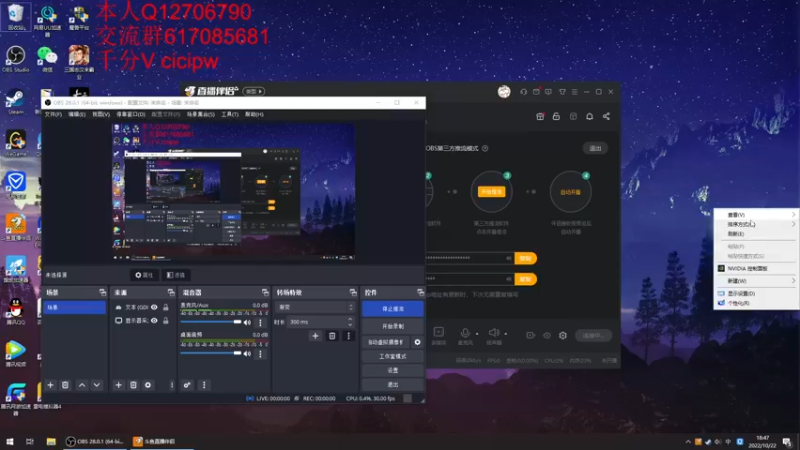This screenshot has width=800, height=450.
Task: Toggle the lock on the Text (GDI) source
Action: (x=166, y=307)
